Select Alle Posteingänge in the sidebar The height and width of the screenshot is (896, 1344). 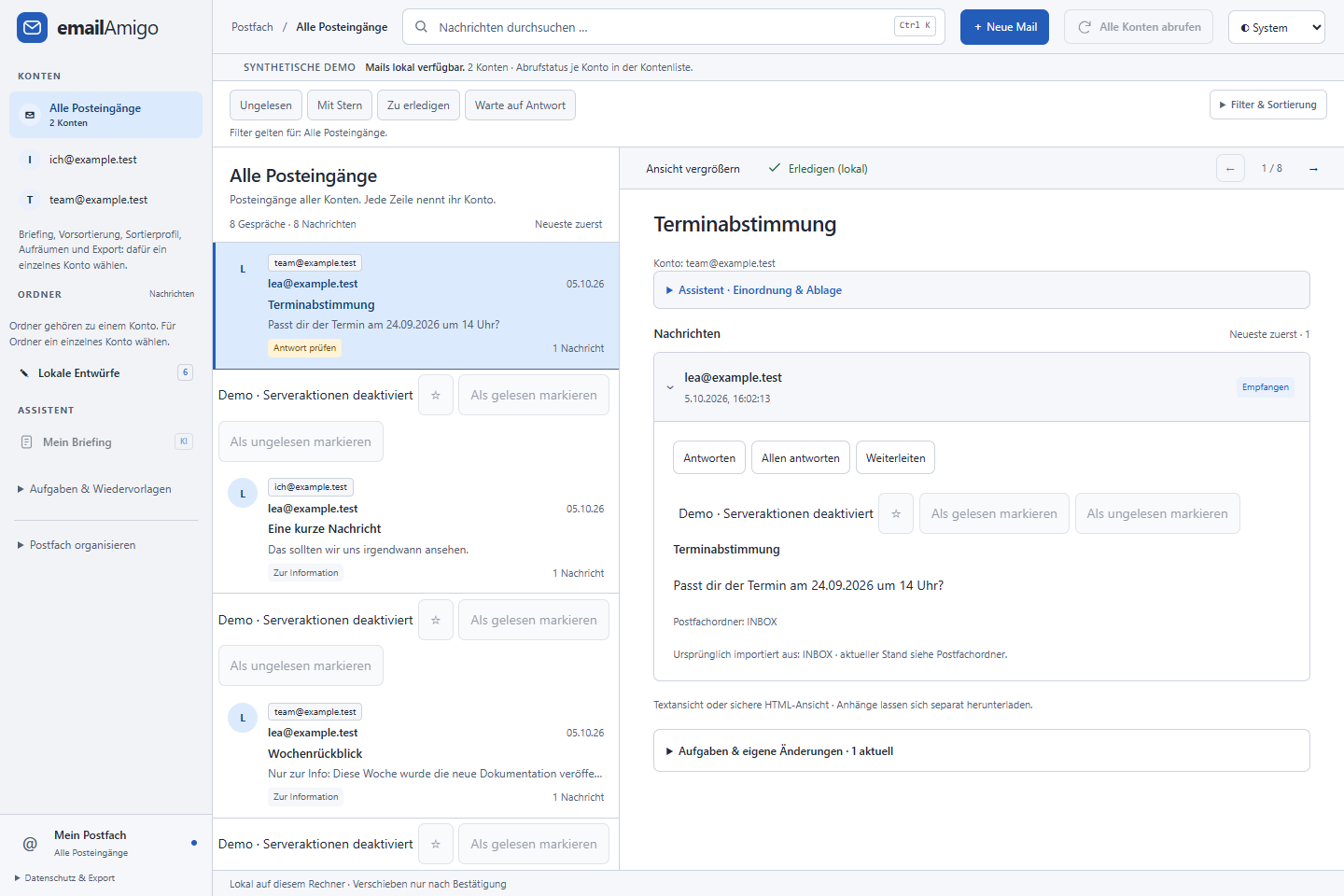(x=105, y=115)
